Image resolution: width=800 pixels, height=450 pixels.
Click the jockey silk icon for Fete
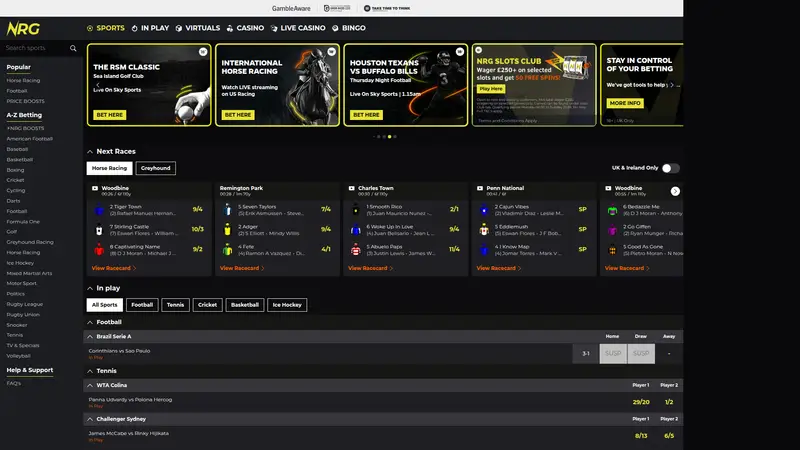pyautogui.click(x=228, y=249)
